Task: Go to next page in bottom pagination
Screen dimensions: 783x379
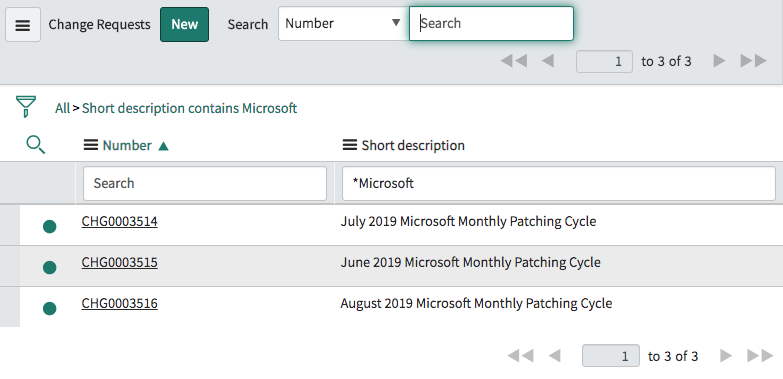Action: click(726, 356)
